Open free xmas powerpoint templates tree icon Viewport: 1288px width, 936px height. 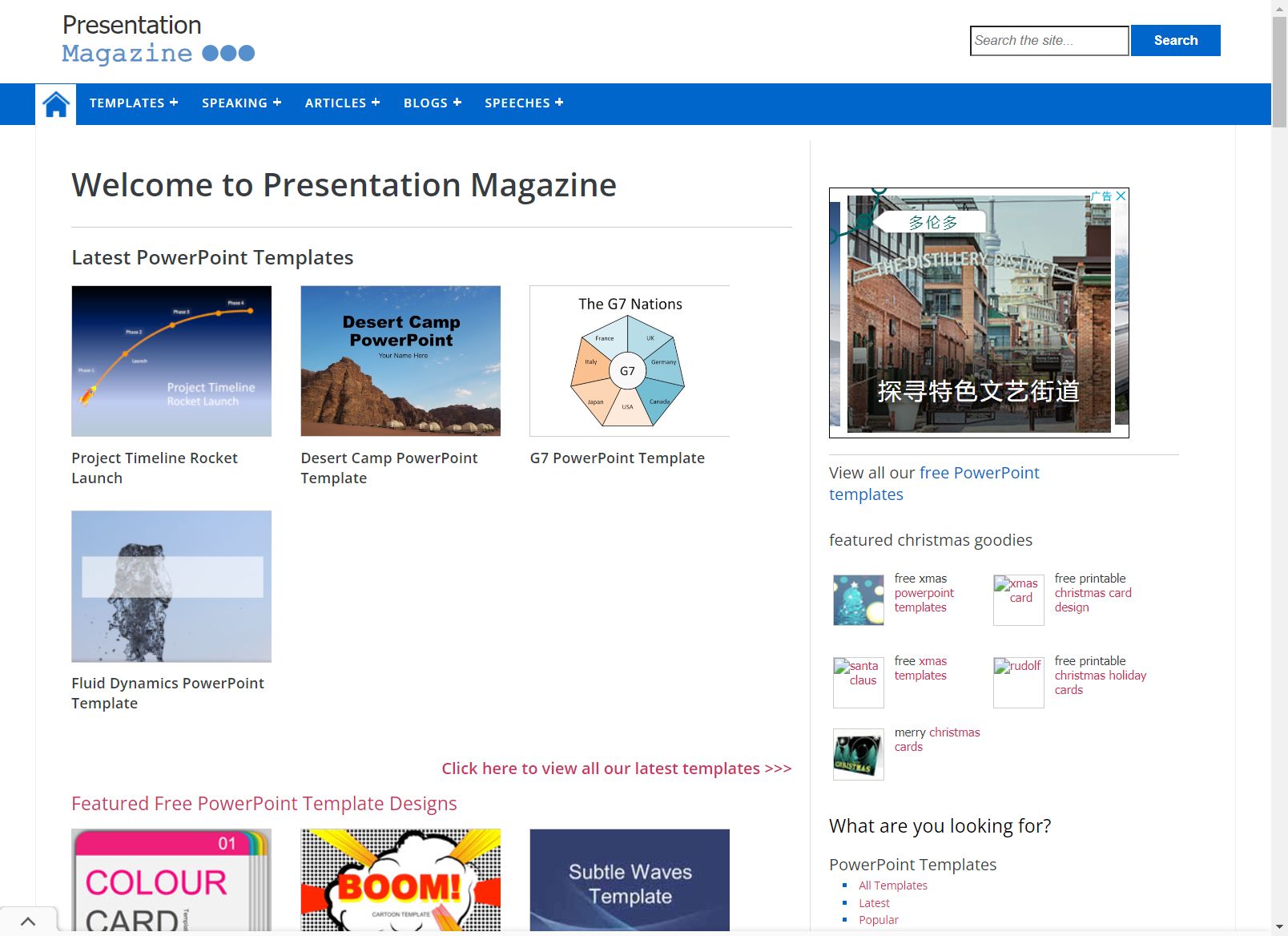(x=859, y=600)
